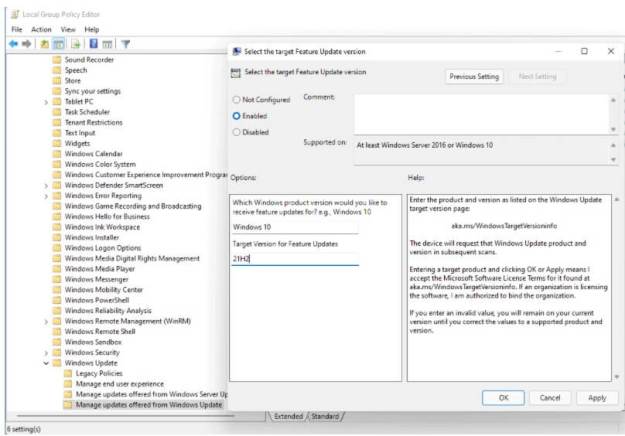The width and height of the screenshot is (625, 436).
Task: Switch to the Extended tab
Action: tap(288, 416)
